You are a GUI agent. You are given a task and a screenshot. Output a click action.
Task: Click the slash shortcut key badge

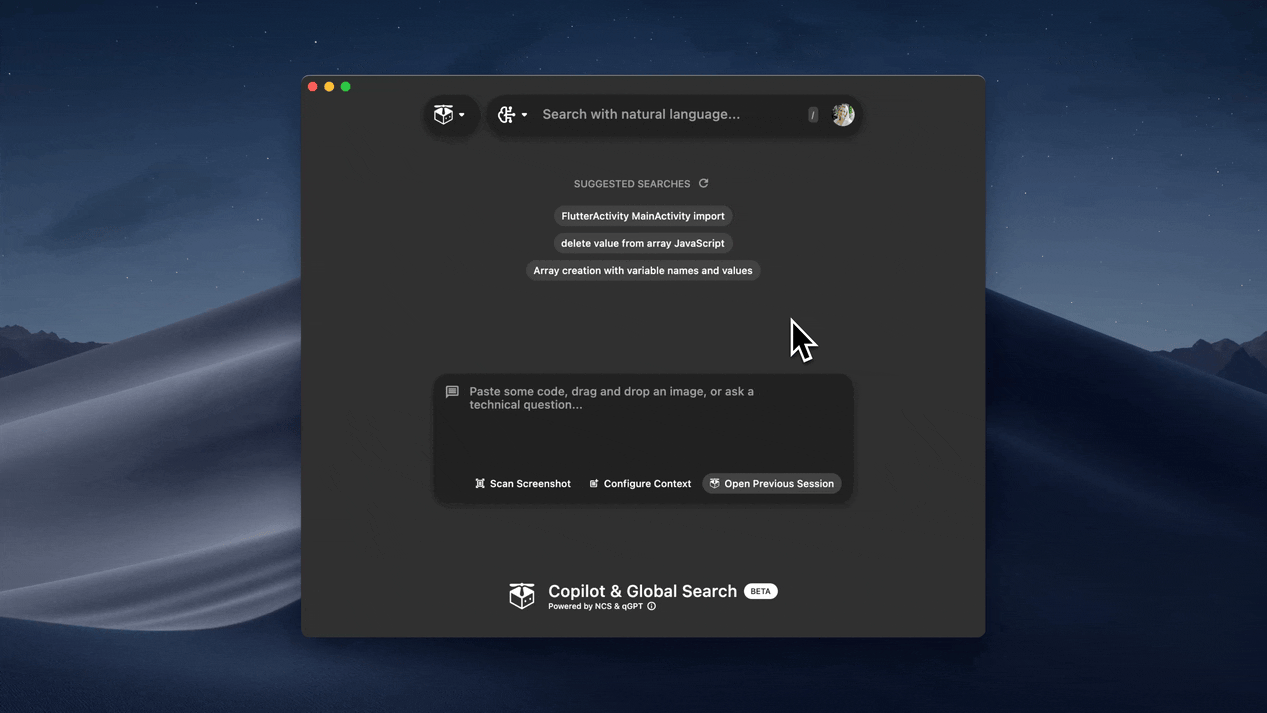tap(813, 115)
